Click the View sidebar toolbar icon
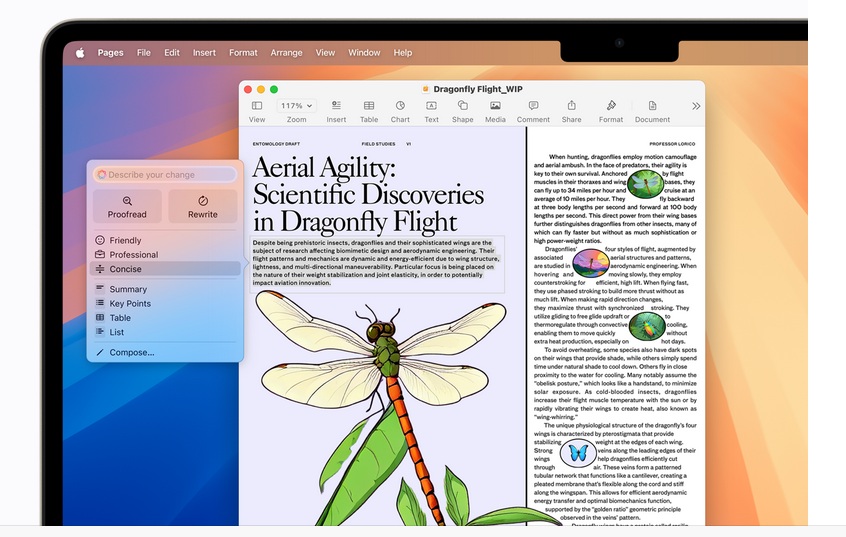The width and height of the screenshot is (846, 537). (257, 106)
